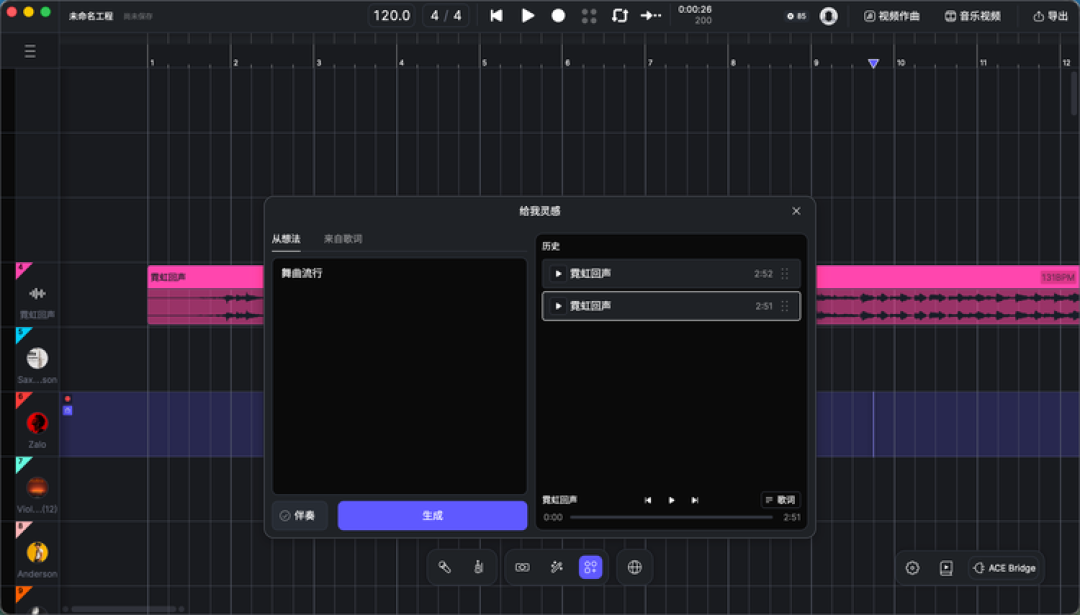The image size is (1080, 615).
Task: Click the 0:00:26 time position display
Action: click(695, 10)
